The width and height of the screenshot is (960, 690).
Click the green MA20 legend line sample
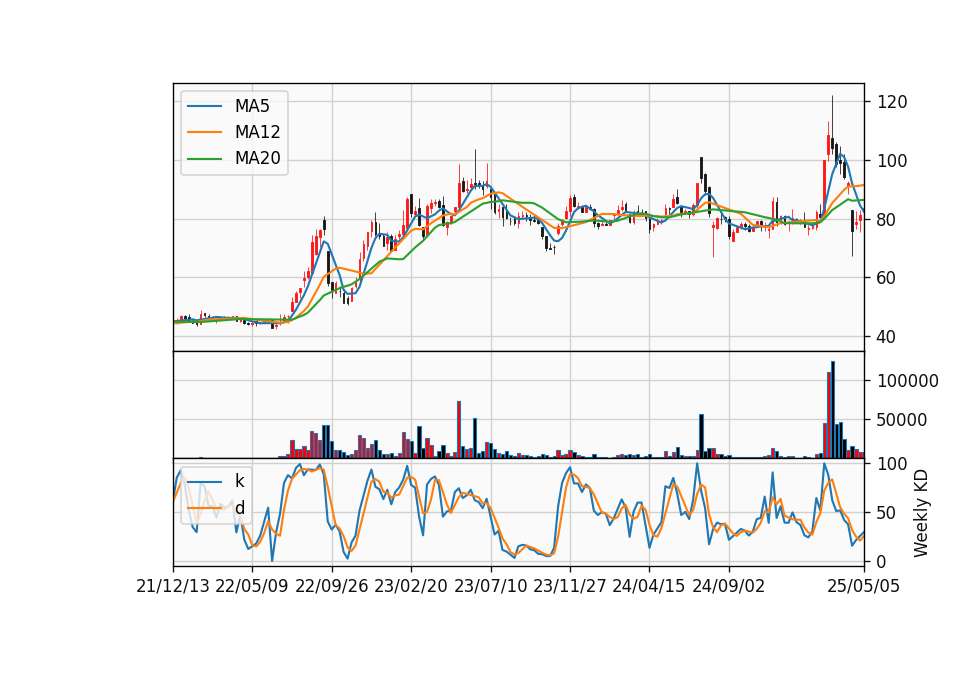204,159
